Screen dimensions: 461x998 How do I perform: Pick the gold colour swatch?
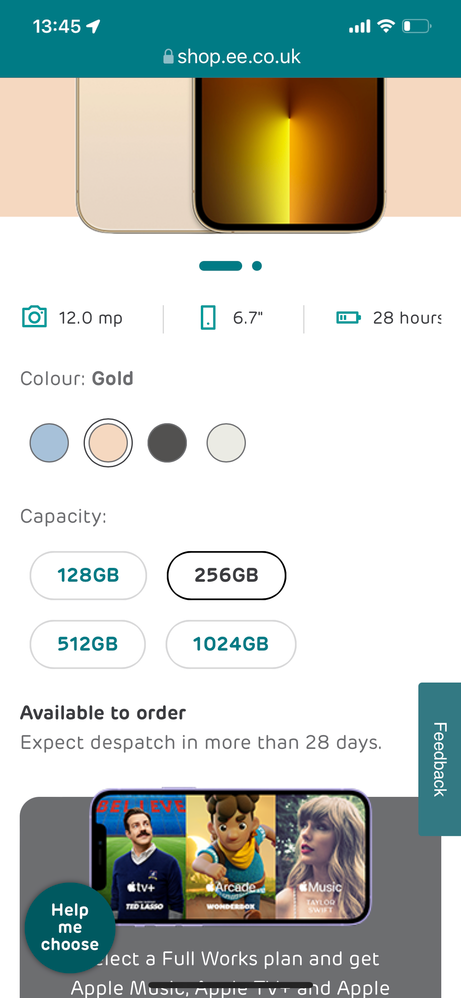click(108, 442)
